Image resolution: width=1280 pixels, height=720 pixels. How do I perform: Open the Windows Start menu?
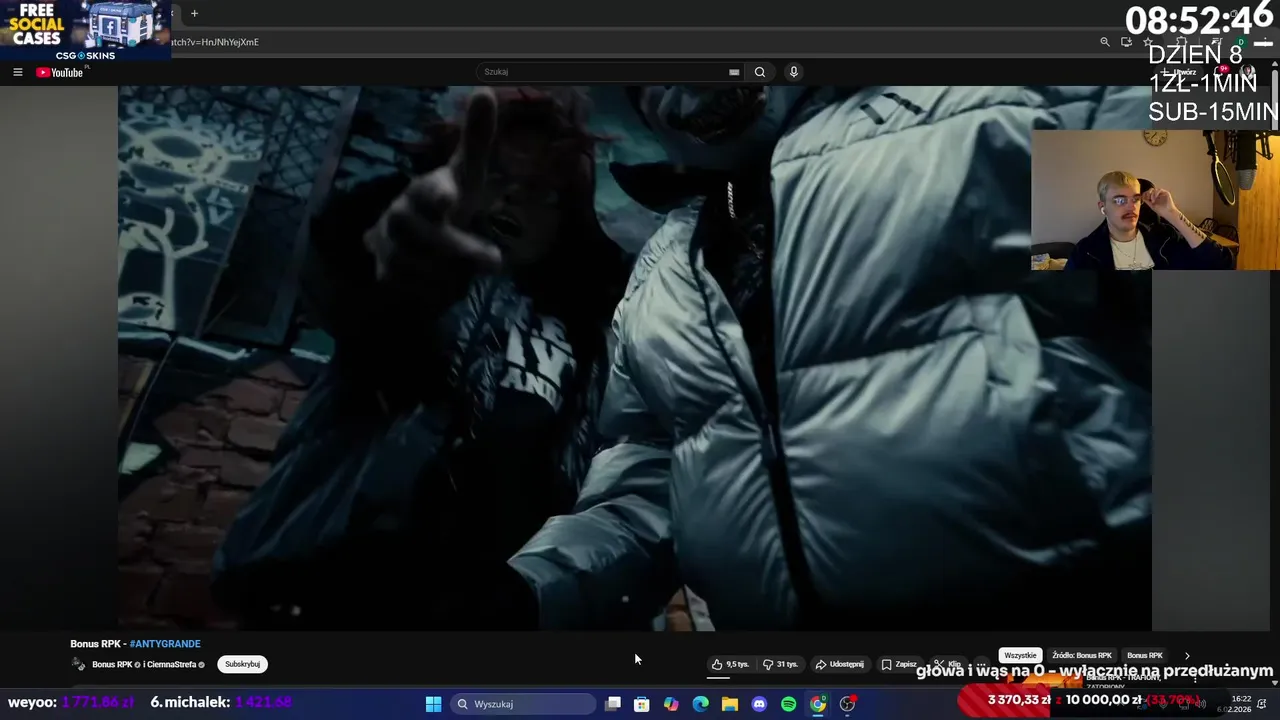433,704
